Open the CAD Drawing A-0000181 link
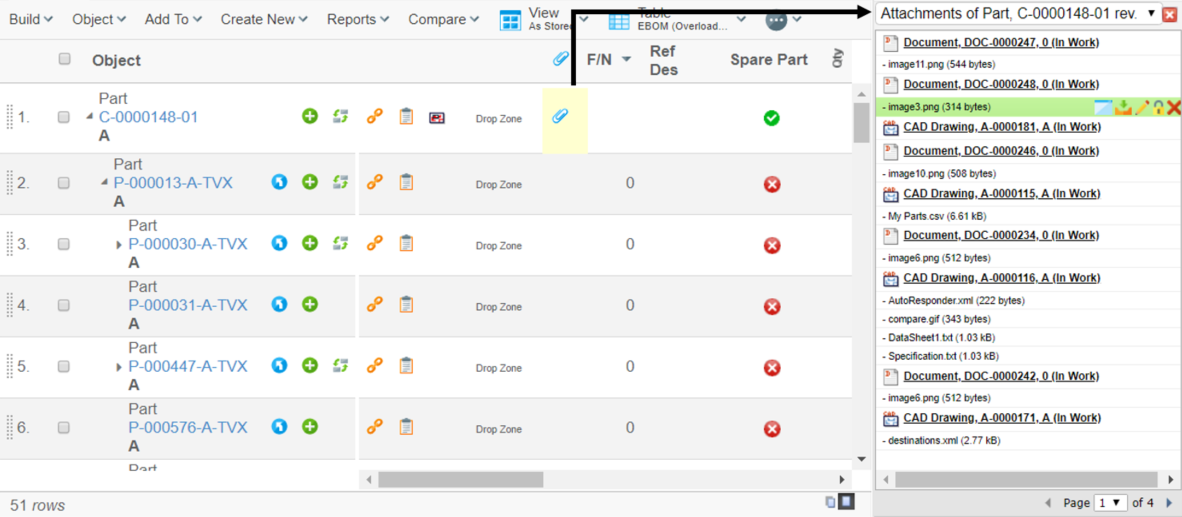This screenshot has height=517, width=1182. coord(1001,127)
